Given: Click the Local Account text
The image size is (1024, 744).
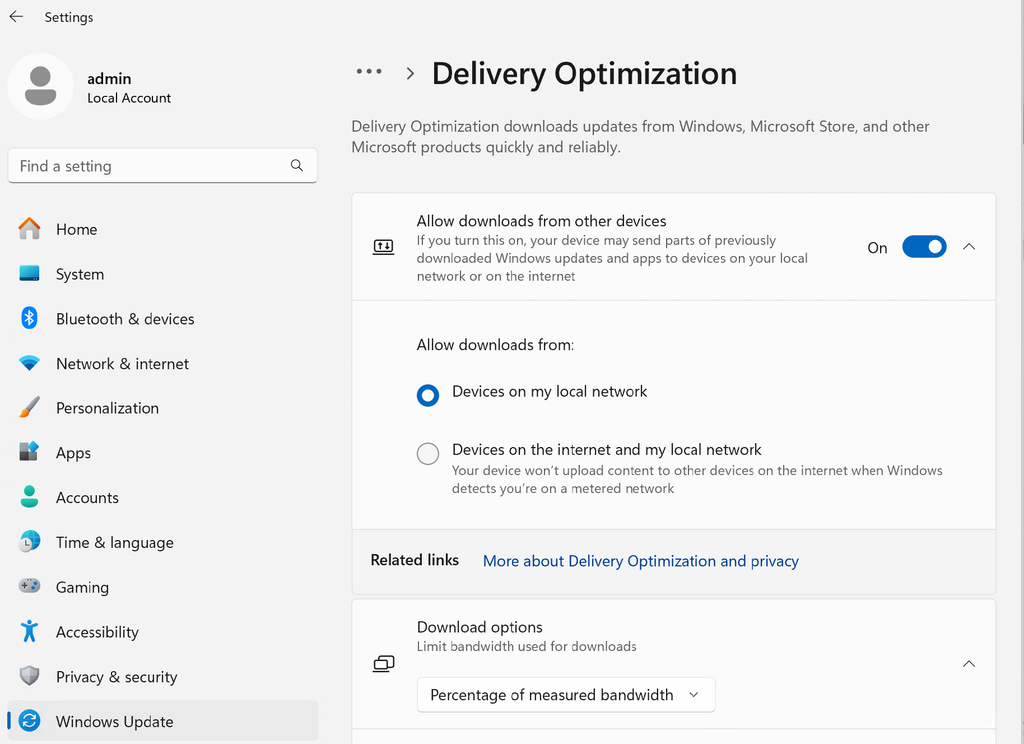Looking at the screenshot, I should pyautogui.click(x=129, y=98).
